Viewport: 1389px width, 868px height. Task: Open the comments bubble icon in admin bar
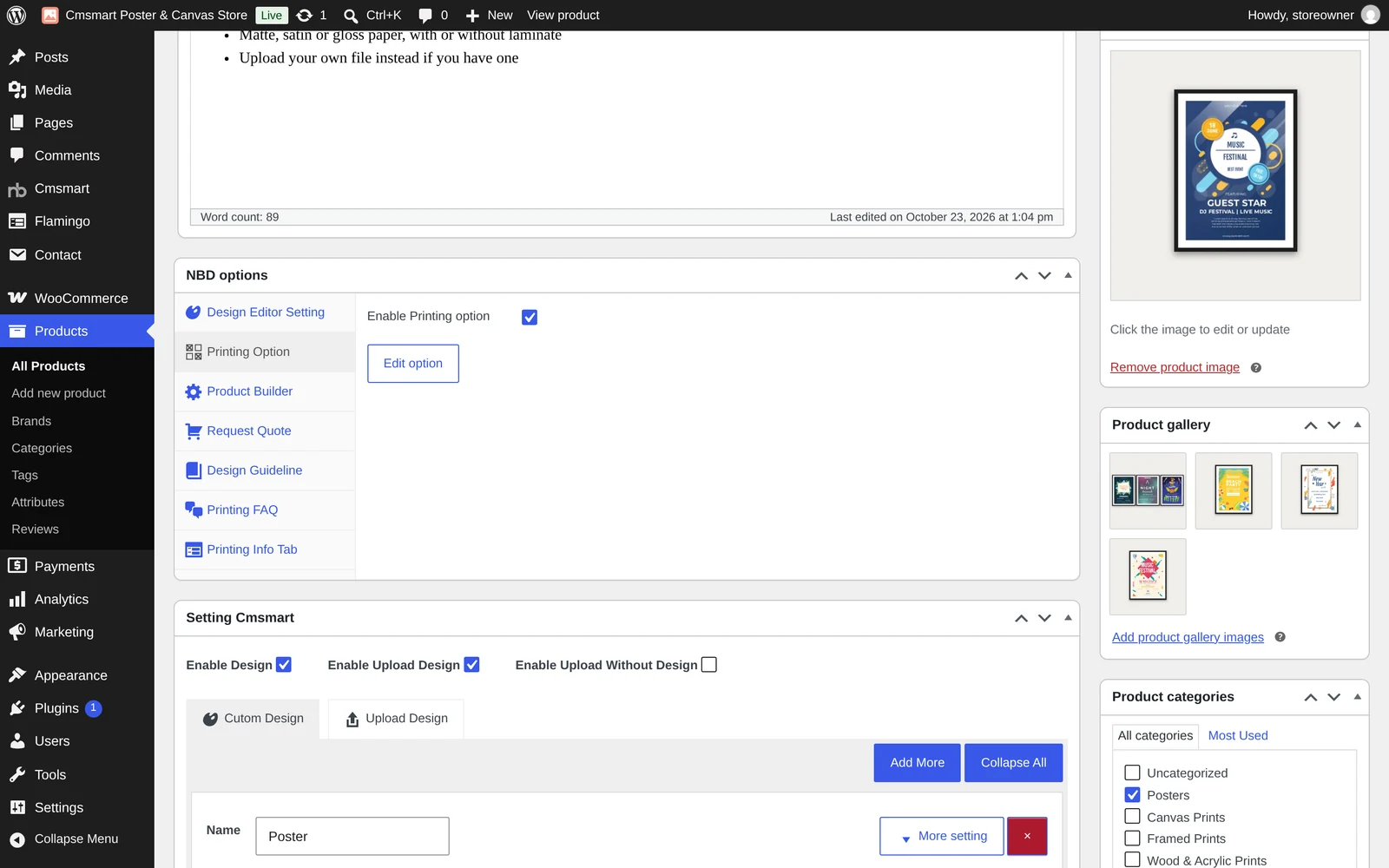click(425, 16)
